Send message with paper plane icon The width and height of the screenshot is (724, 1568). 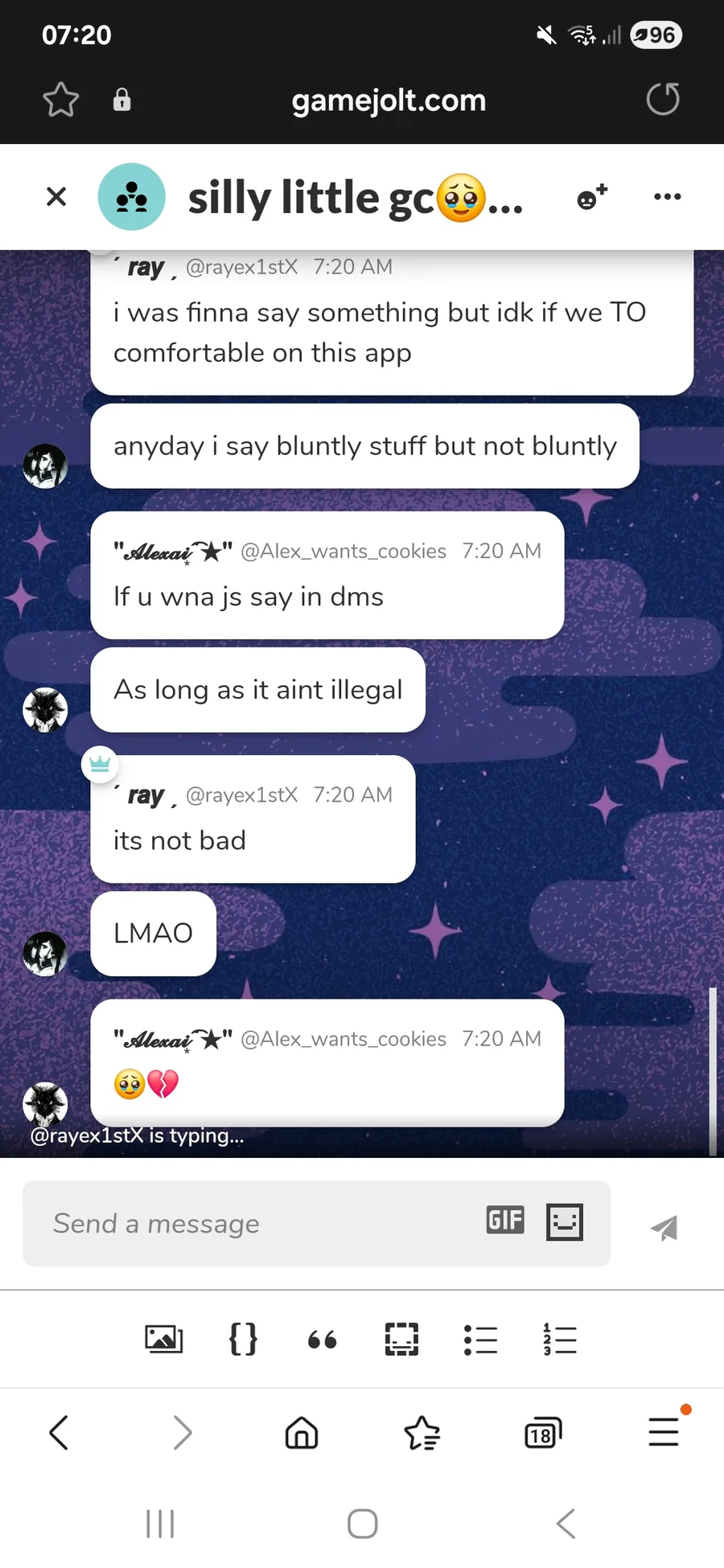pyautogui.click(x=664, y=1227)
